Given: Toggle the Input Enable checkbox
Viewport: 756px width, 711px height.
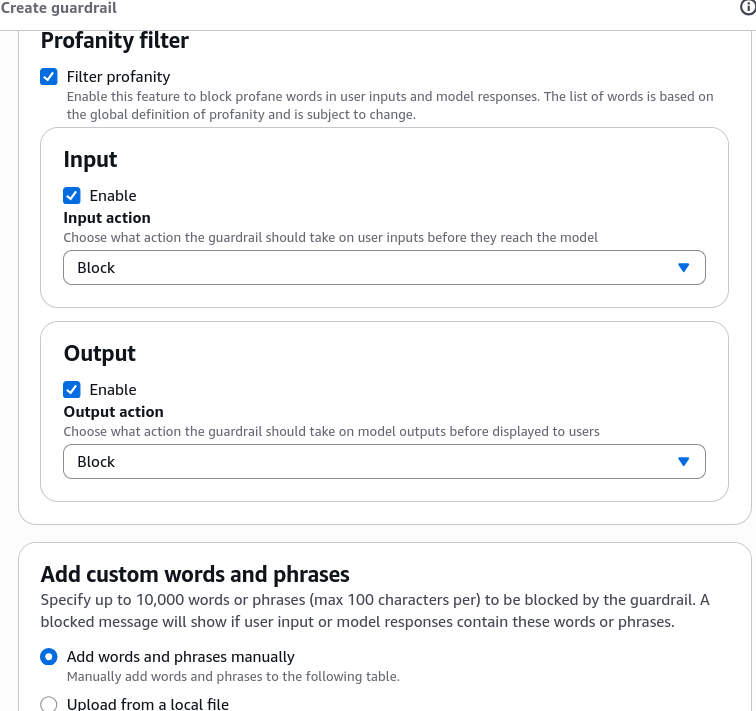Looking at the screenshot, I should pos(72,196).
